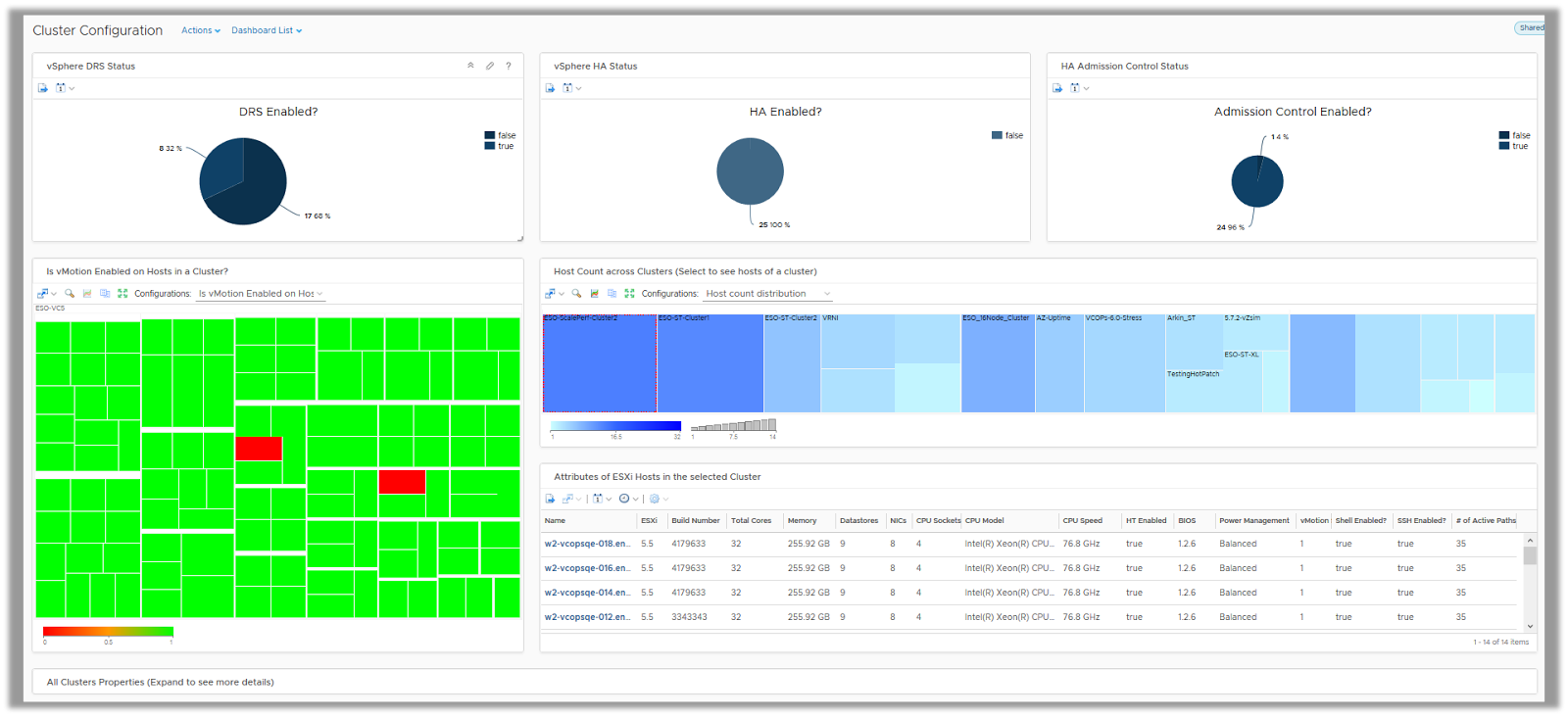
Task: Click the magnifier zoom icon in vMotion heatmap toolbar
Action: 70,293
